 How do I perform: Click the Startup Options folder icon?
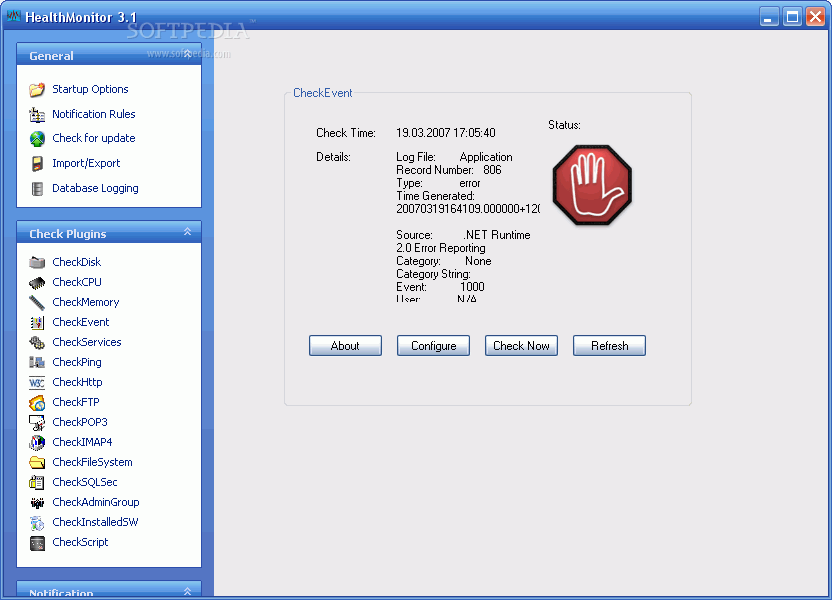(x=37, y=90)
